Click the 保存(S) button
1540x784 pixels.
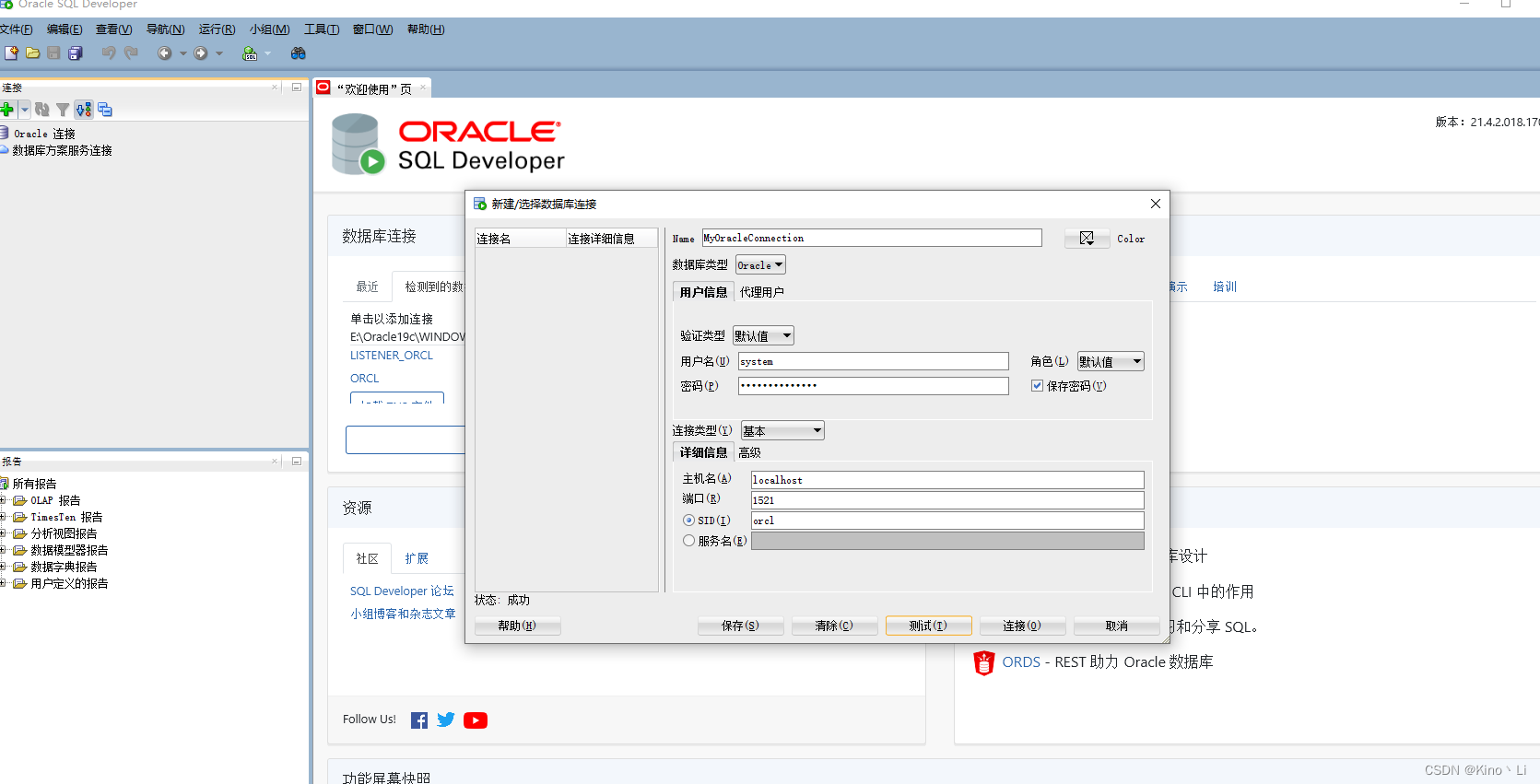[x=740, y=626]
